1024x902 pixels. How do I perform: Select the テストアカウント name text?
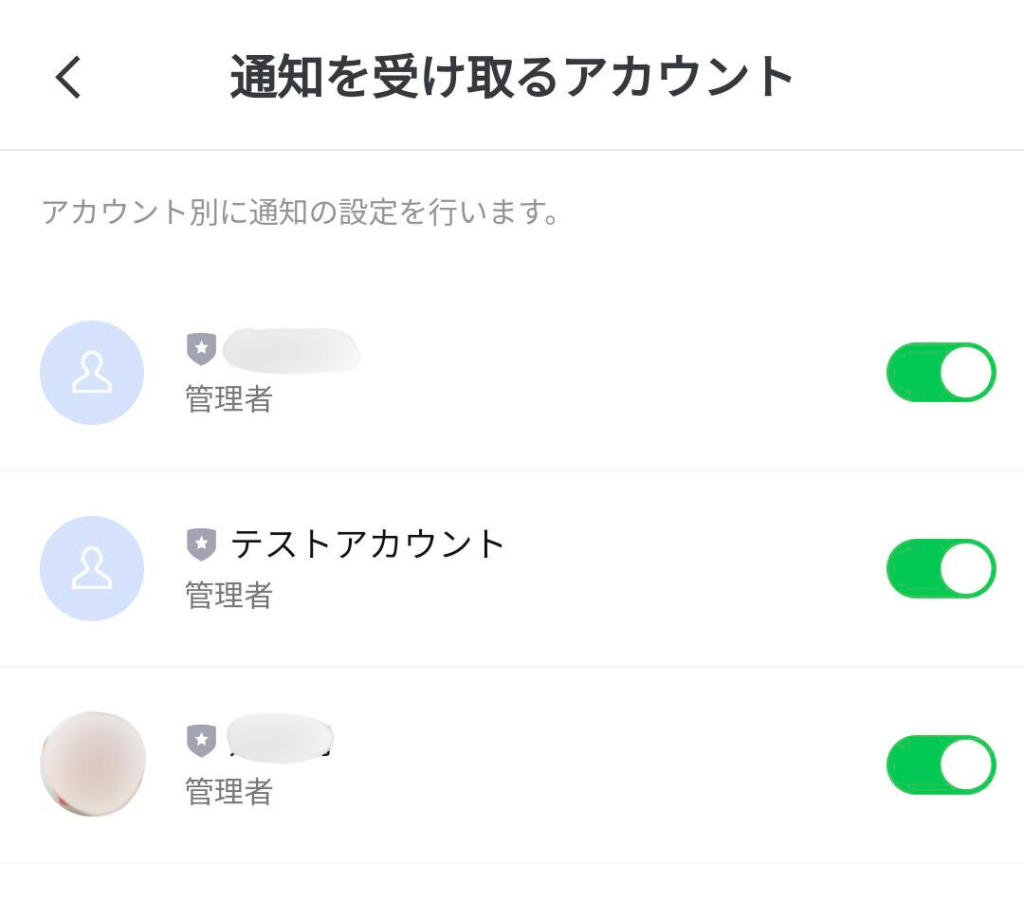pos(365,544)
